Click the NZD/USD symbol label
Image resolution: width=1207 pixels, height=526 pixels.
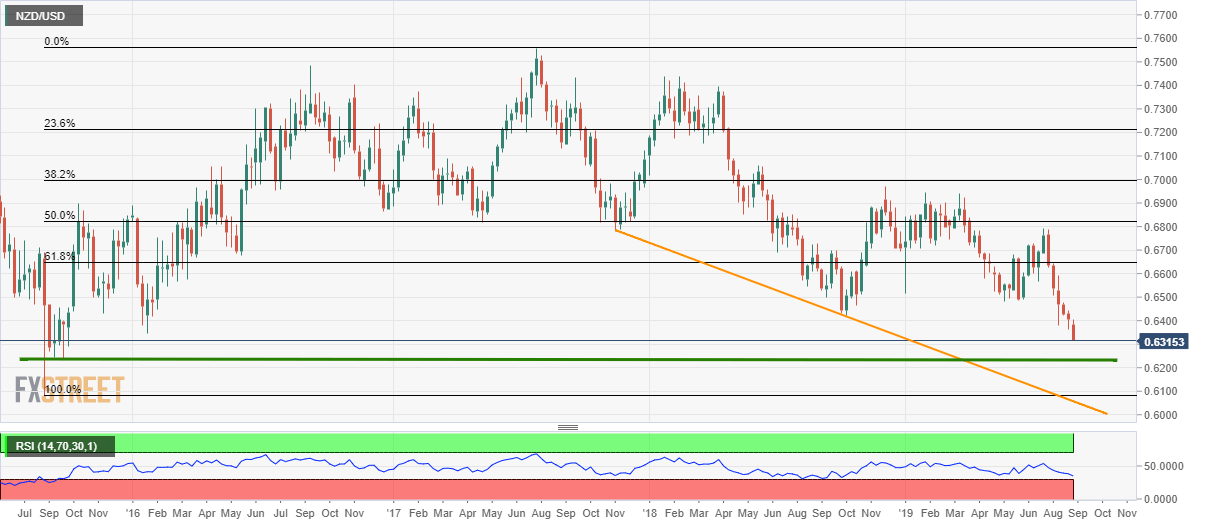coord(42,16)
